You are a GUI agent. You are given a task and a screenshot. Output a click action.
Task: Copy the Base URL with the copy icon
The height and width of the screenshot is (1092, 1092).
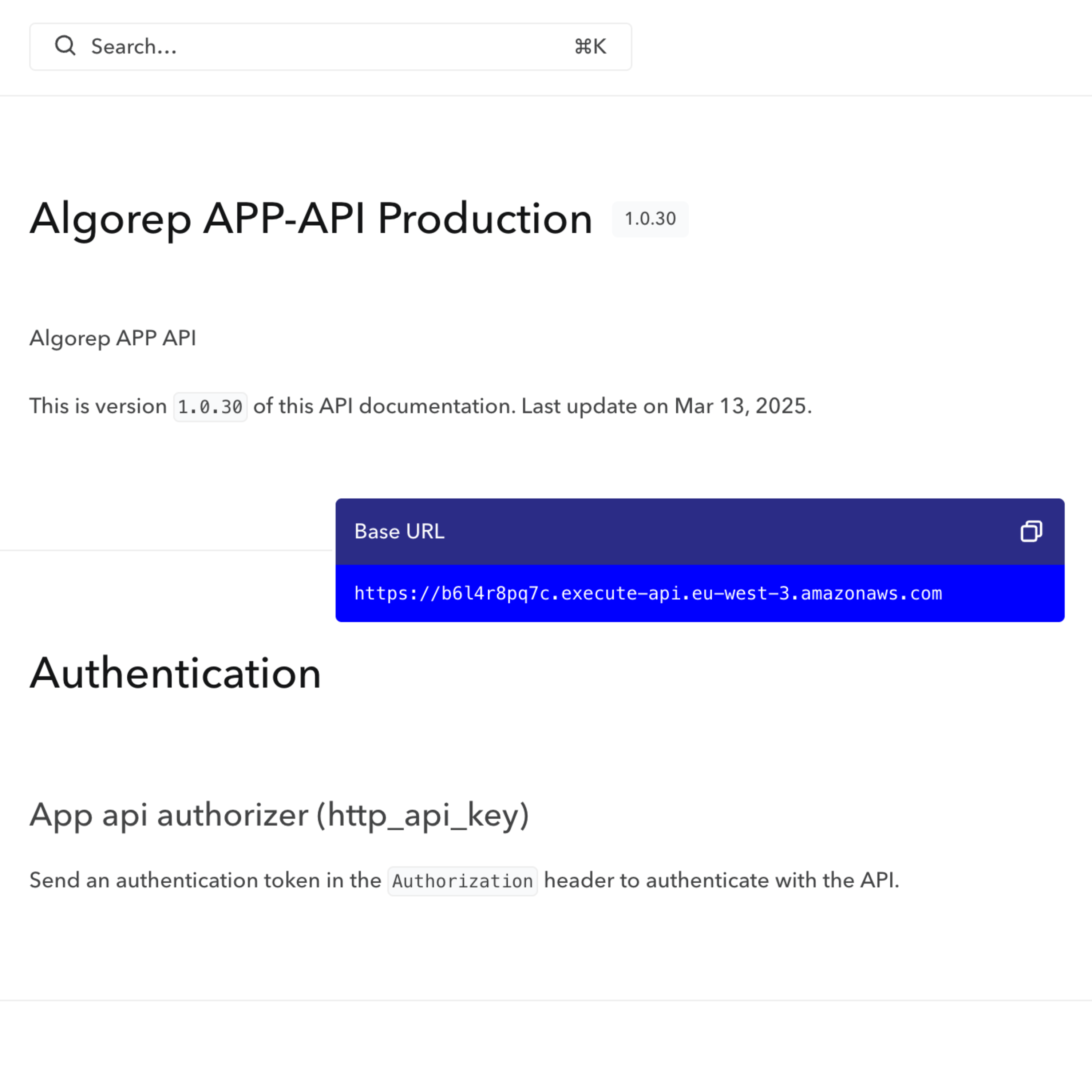pyautogui.click(x=1031, y=531)
